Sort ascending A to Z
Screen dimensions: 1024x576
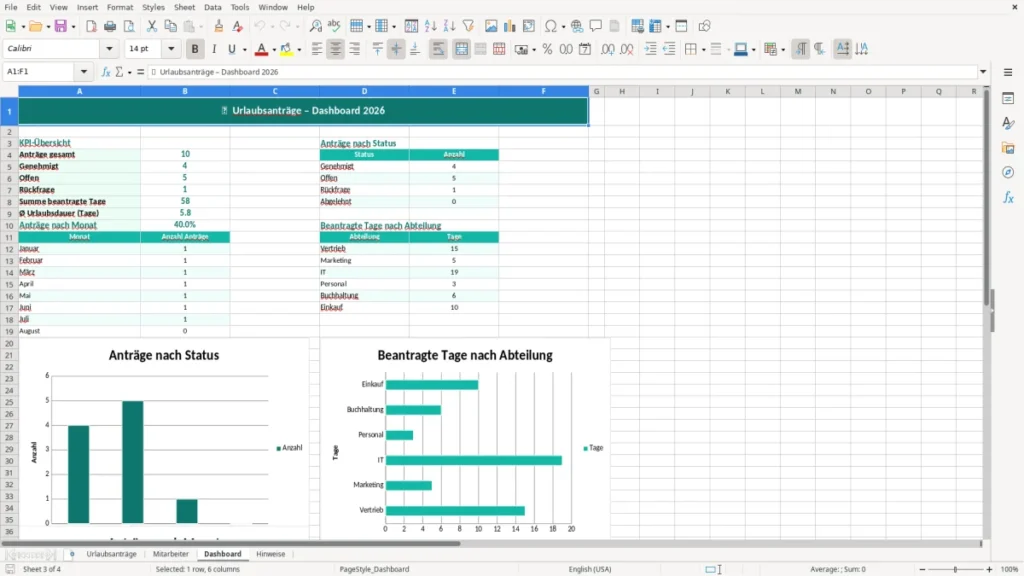[x=430, y=26]
